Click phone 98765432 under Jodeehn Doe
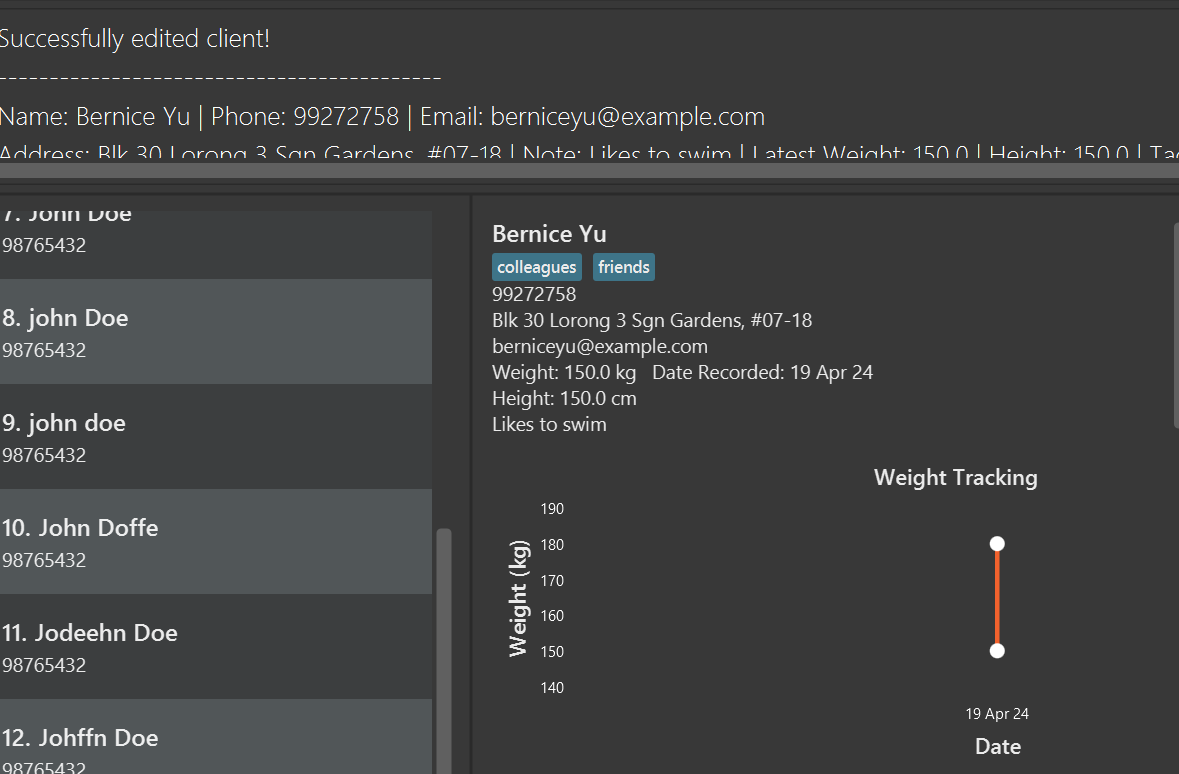The image size is (1179, 774). click(x=44, y=666)
